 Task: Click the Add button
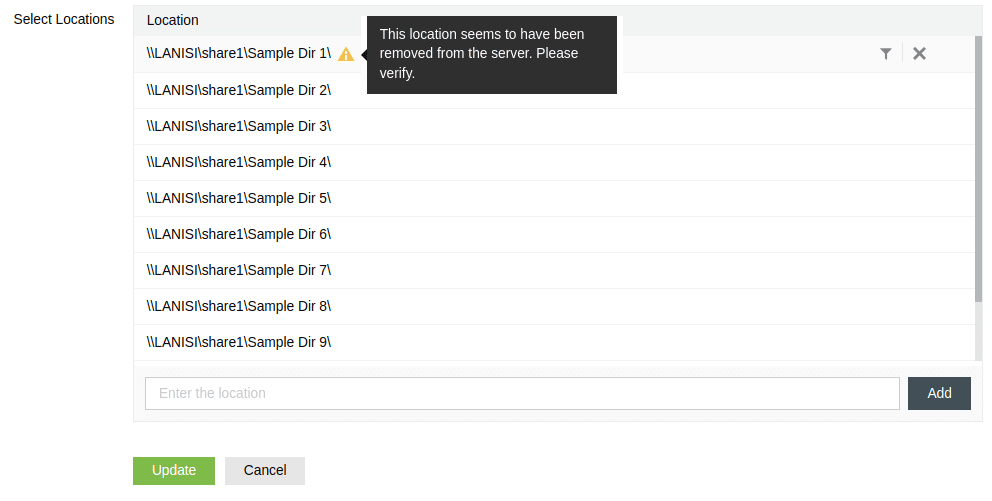939,393
